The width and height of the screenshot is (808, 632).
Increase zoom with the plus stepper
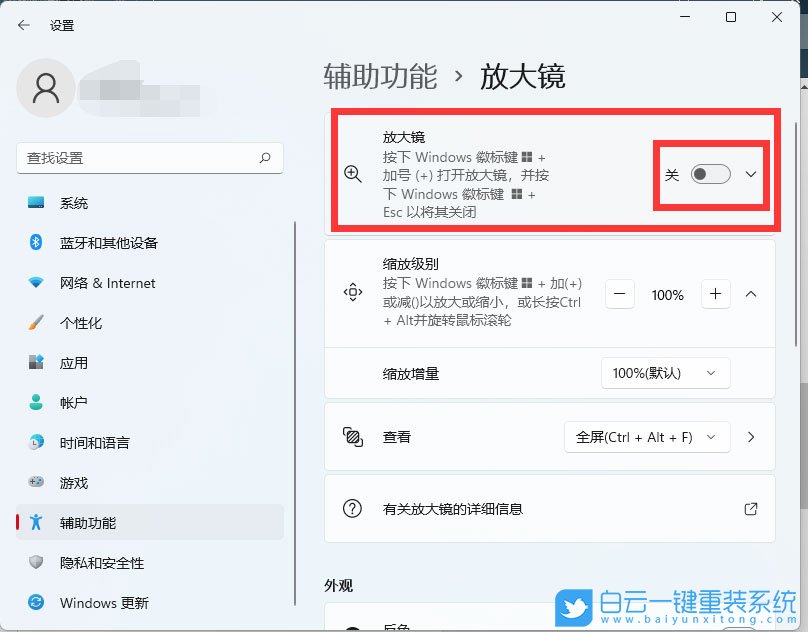[715, 294]
